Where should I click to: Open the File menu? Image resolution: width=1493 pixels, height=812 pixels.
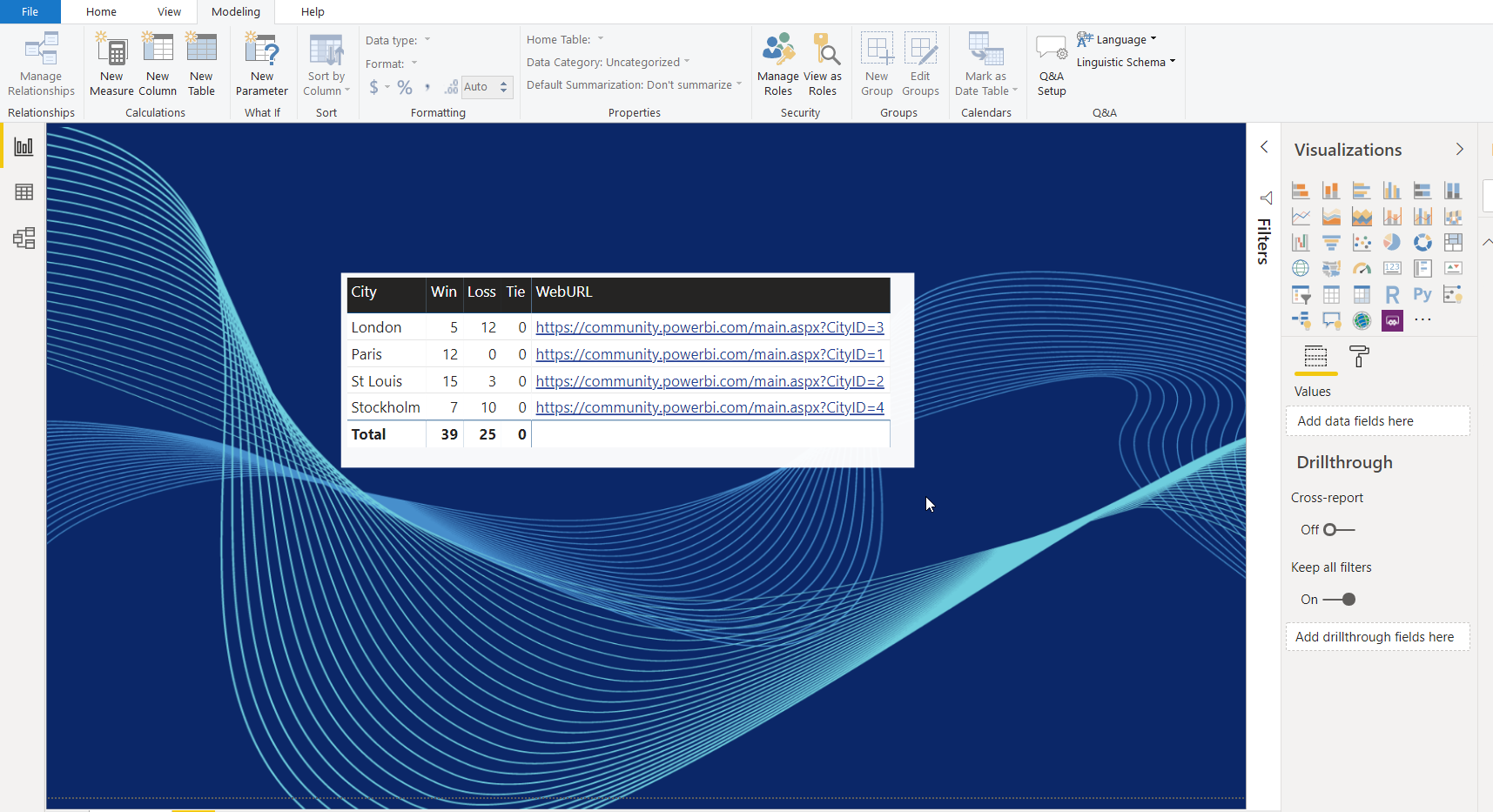pos(30,12)
